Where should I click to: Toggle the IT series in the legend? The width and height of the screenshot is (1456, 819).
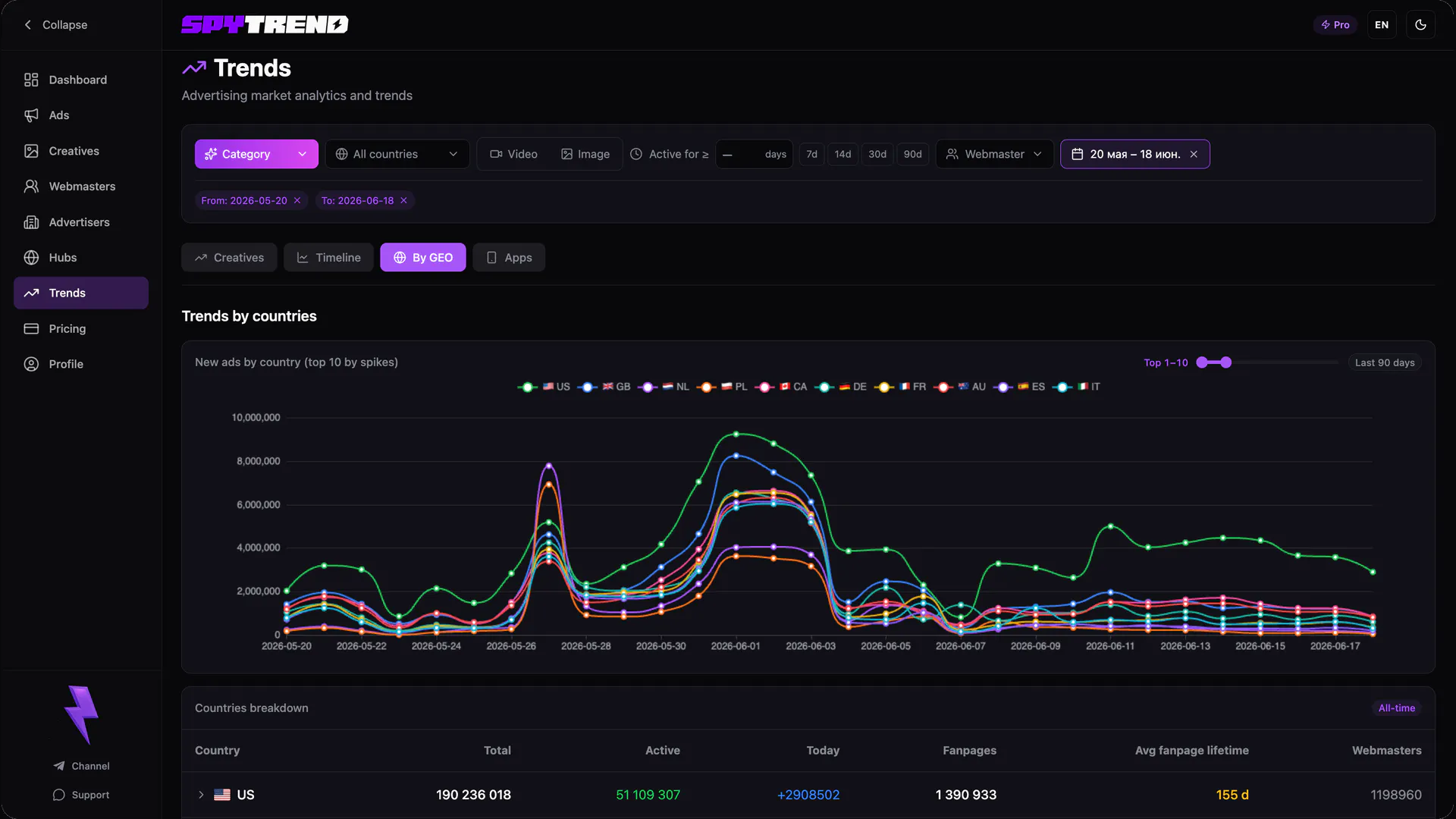(1076, 387)
